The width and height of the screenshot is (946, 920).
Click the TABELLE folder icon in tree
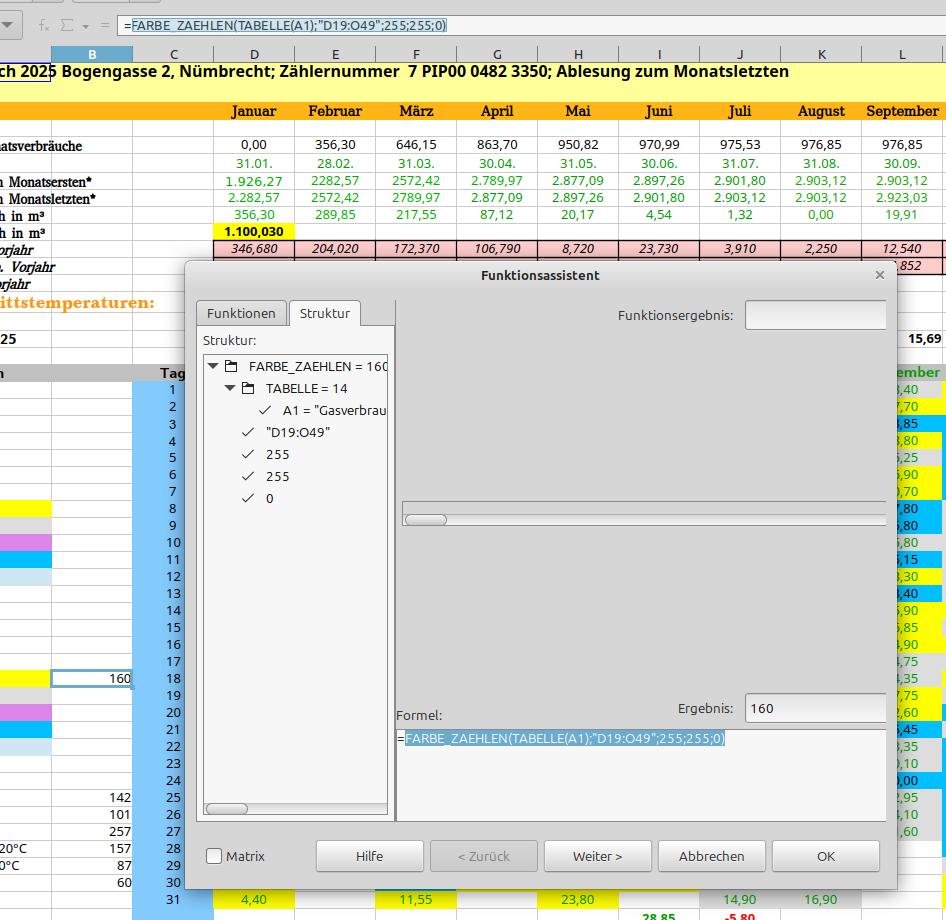pos(248,389)
